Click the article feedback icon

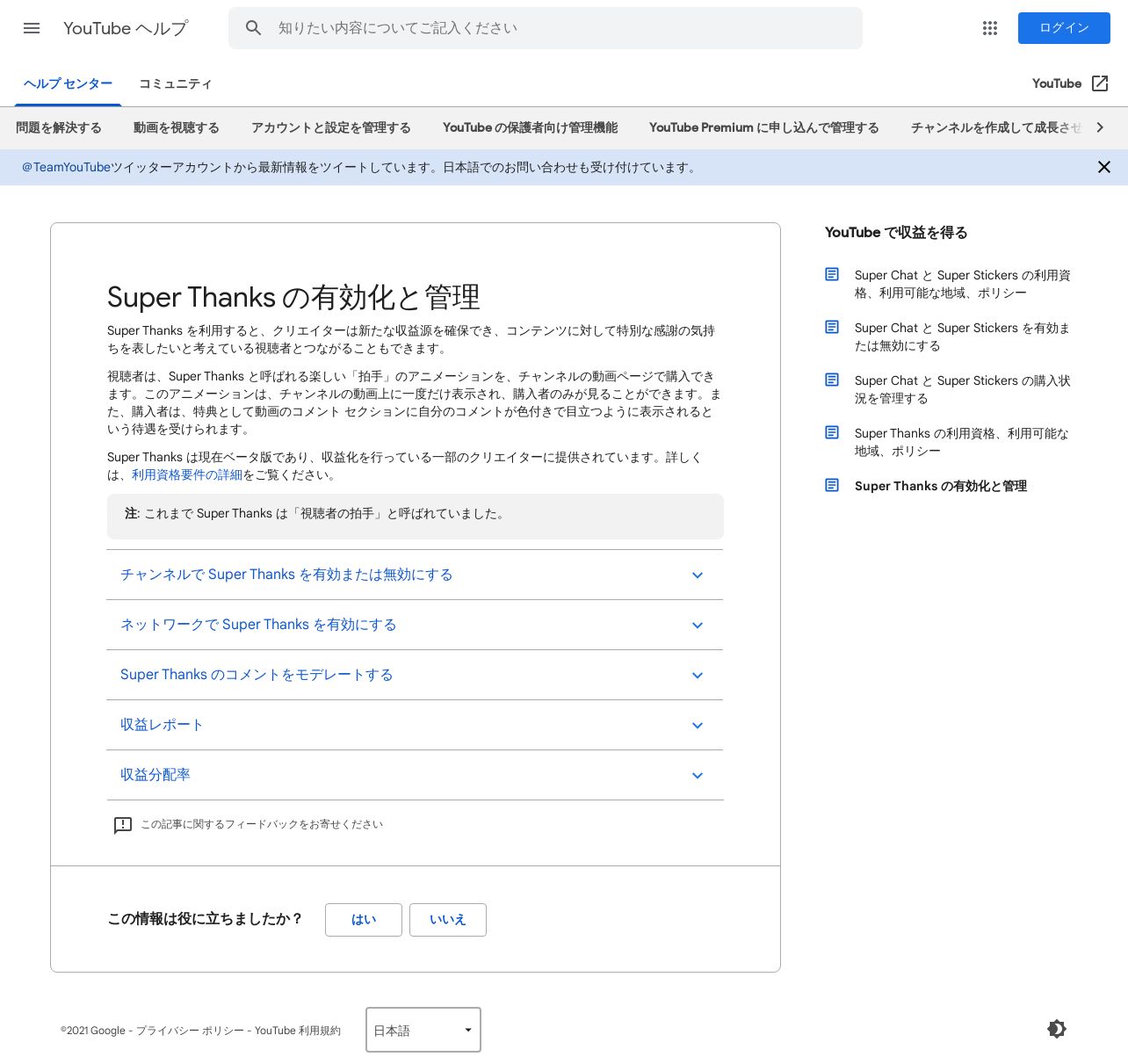[123, 825]
